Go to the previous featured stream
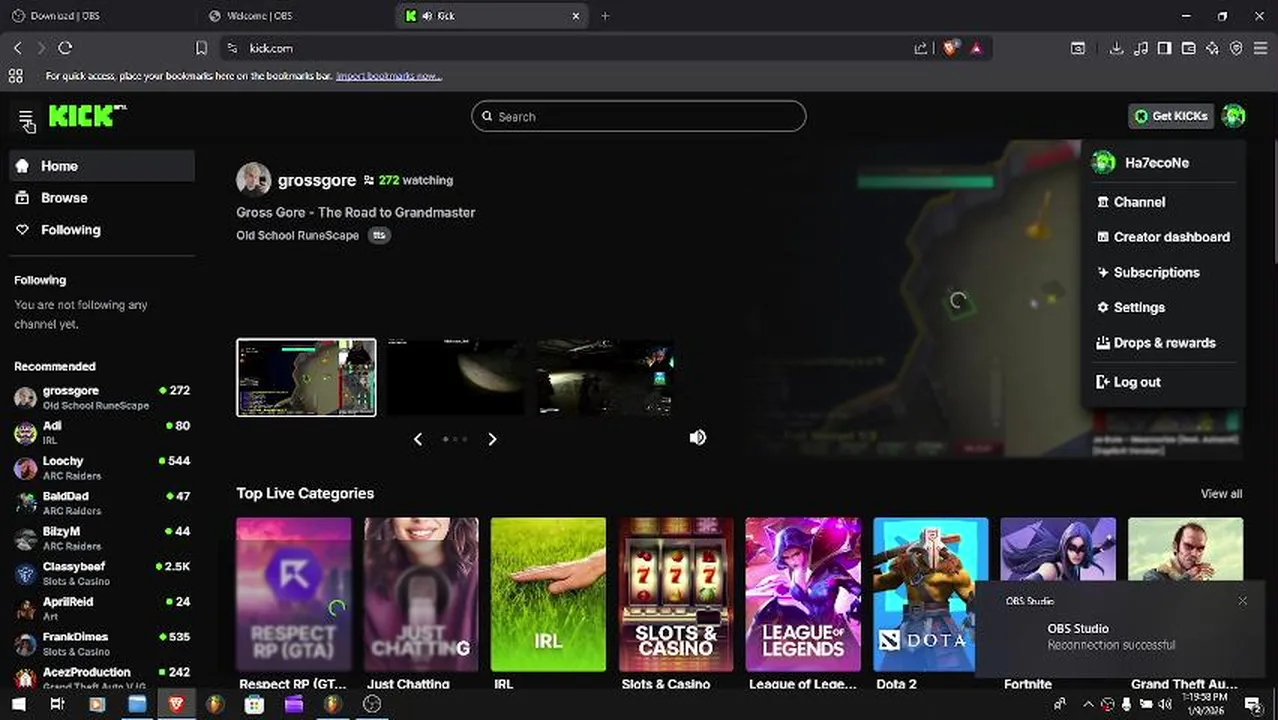 point(418,439)
